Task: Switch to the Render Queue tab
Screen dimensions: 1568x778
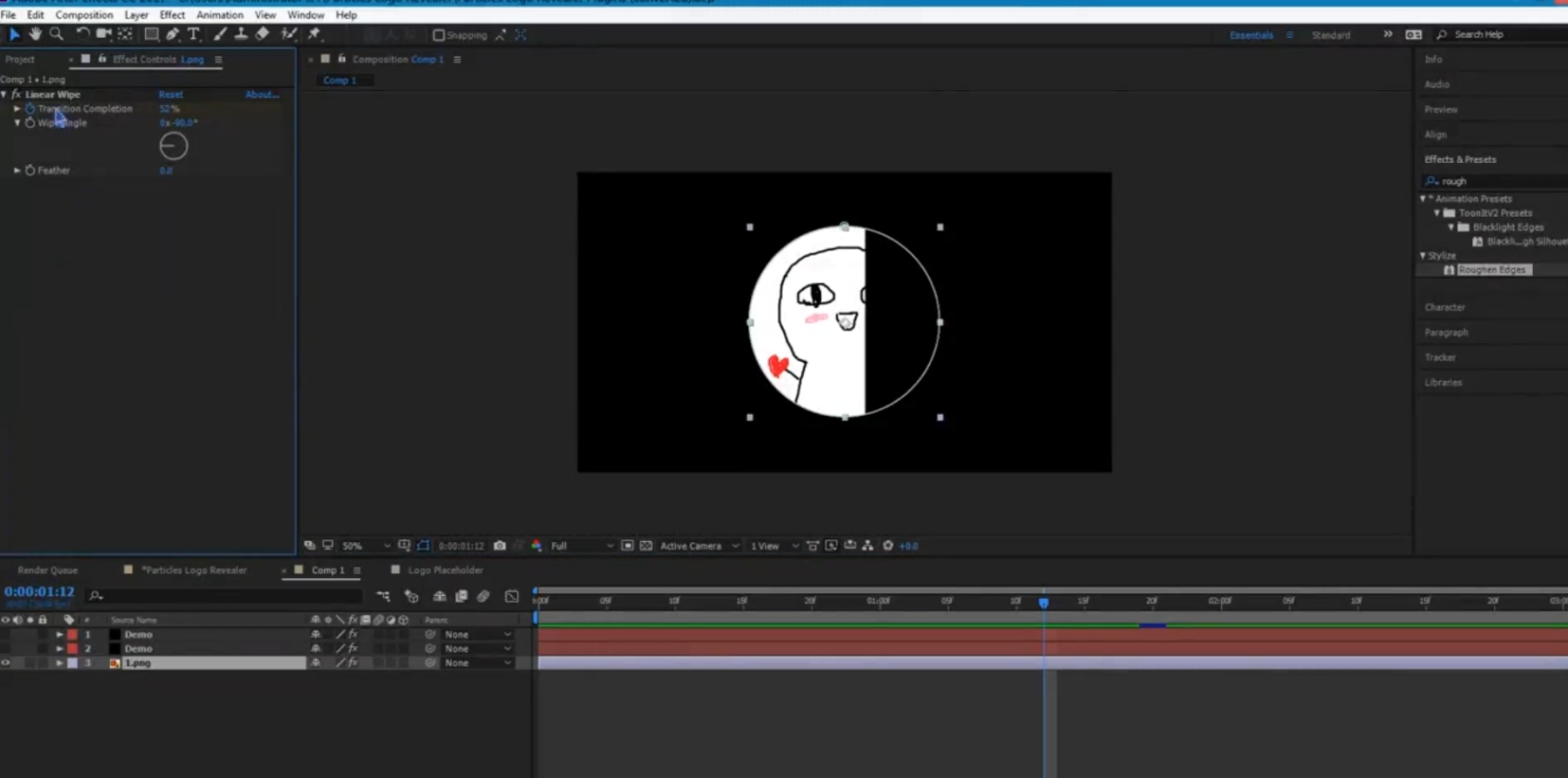Action: (47, 570)
